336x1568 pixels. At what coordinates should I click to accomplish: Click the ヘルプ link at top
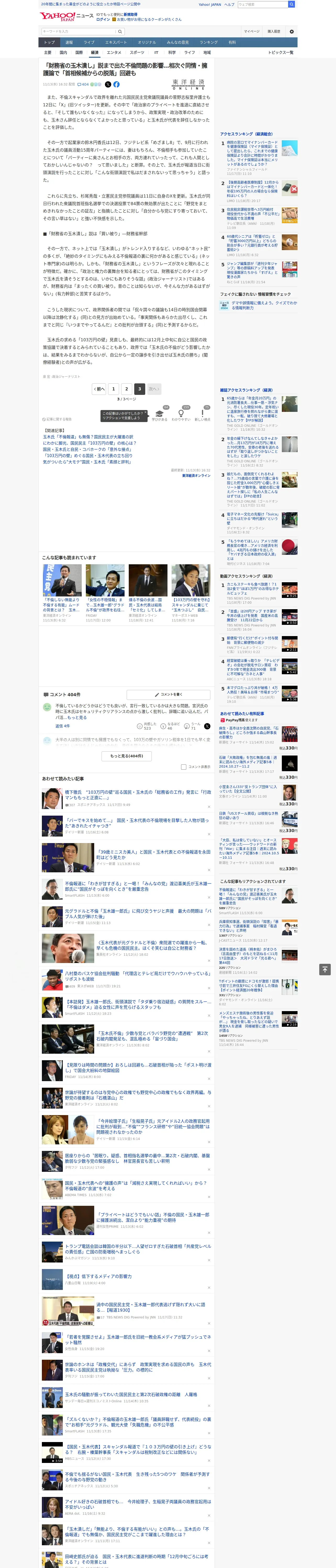pyautogui.click(x=229, y=4)
